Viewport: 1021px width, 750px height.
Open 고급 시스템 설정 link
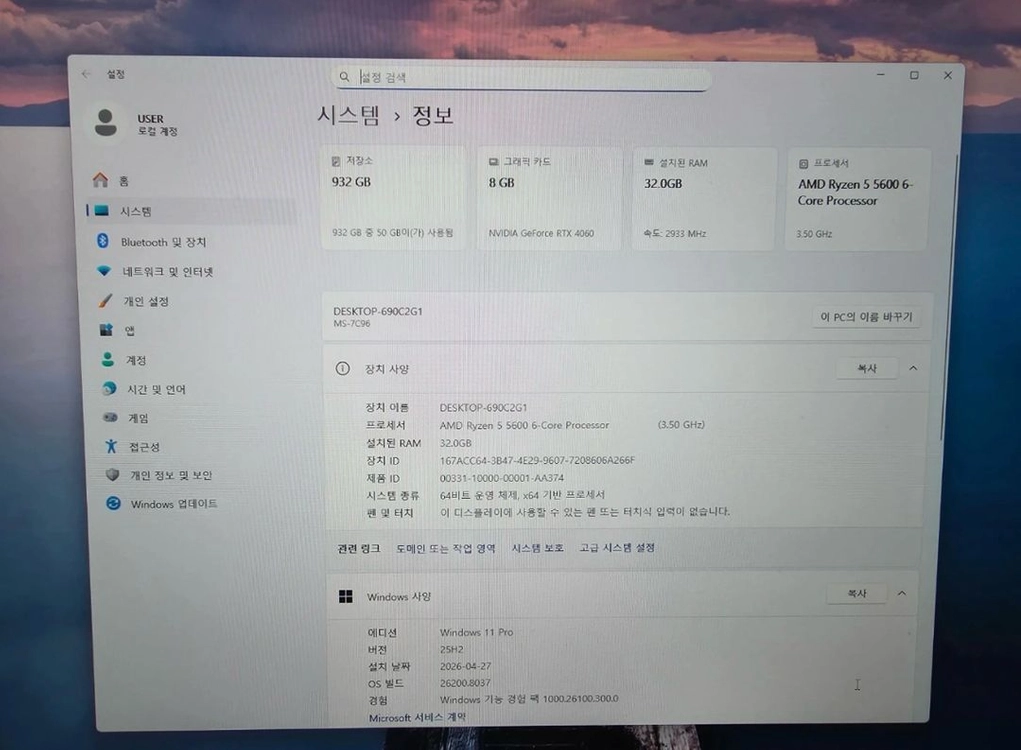(x=617, y=548)
